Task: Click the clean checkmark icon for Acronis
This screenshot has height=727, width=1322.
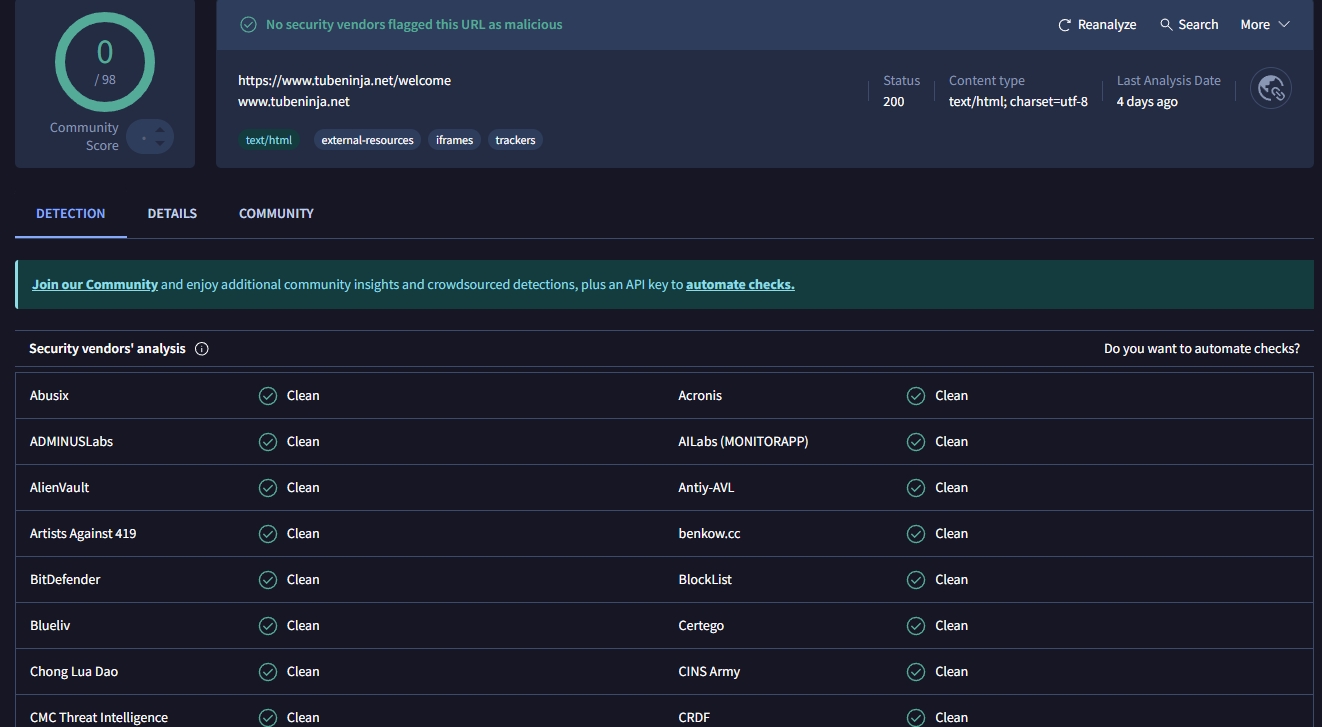Action: click(916, 396)
